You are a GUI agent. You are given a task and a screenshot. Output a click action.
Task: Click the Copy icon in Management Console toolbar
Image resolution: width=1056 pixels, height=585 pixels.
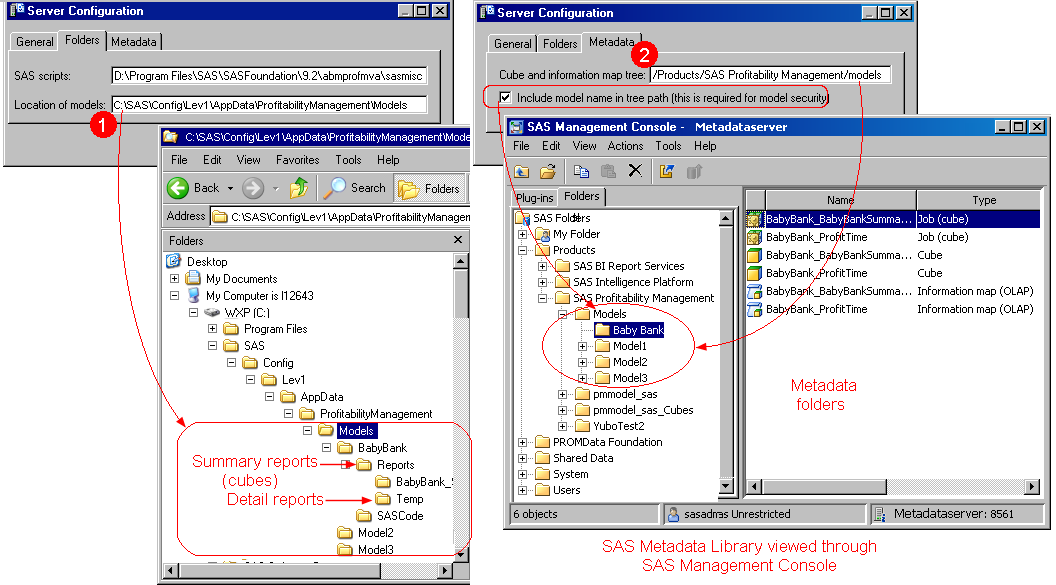point(582,171)
